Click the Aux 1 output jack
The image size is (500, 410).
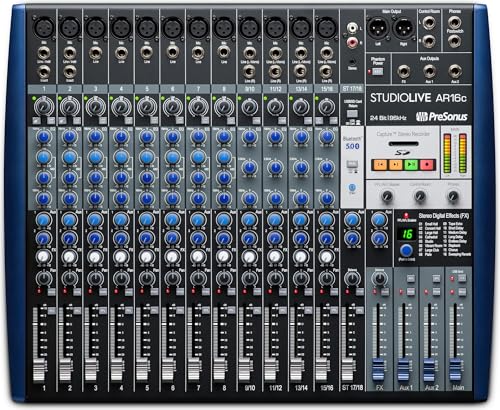[429, 71]
